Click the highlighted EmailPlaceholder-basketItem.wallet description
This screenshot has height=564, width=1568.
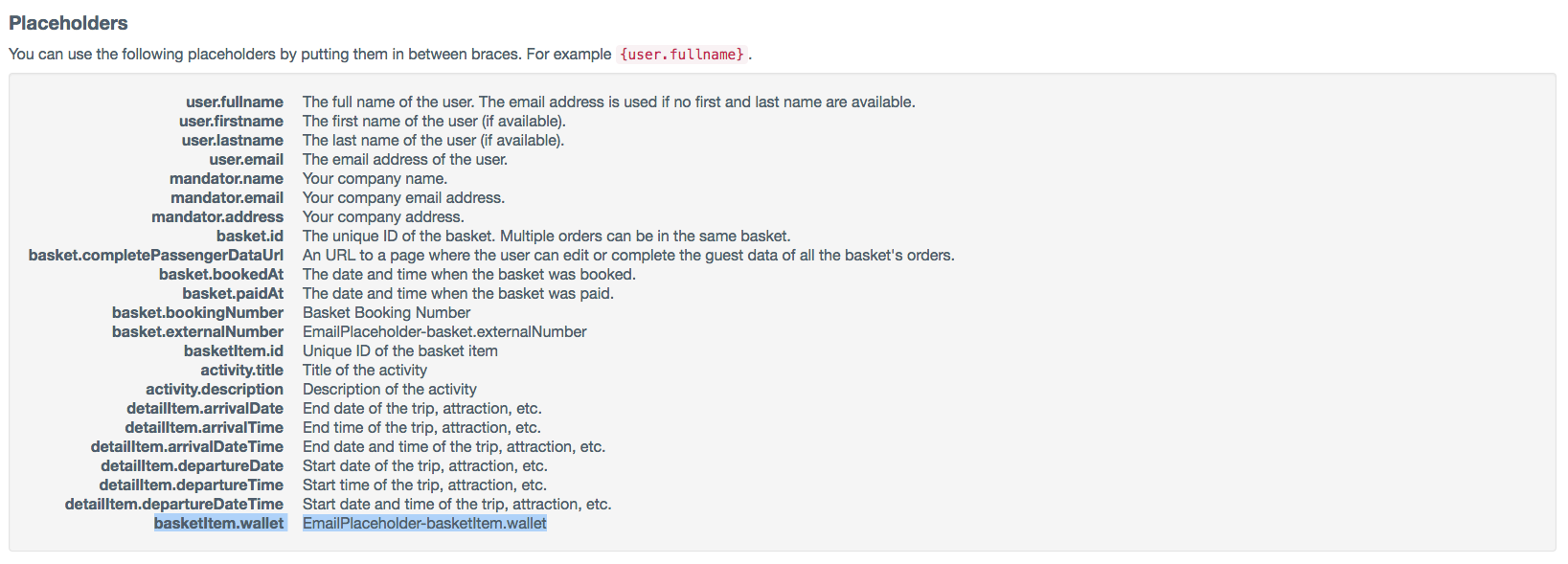point(424,523)
